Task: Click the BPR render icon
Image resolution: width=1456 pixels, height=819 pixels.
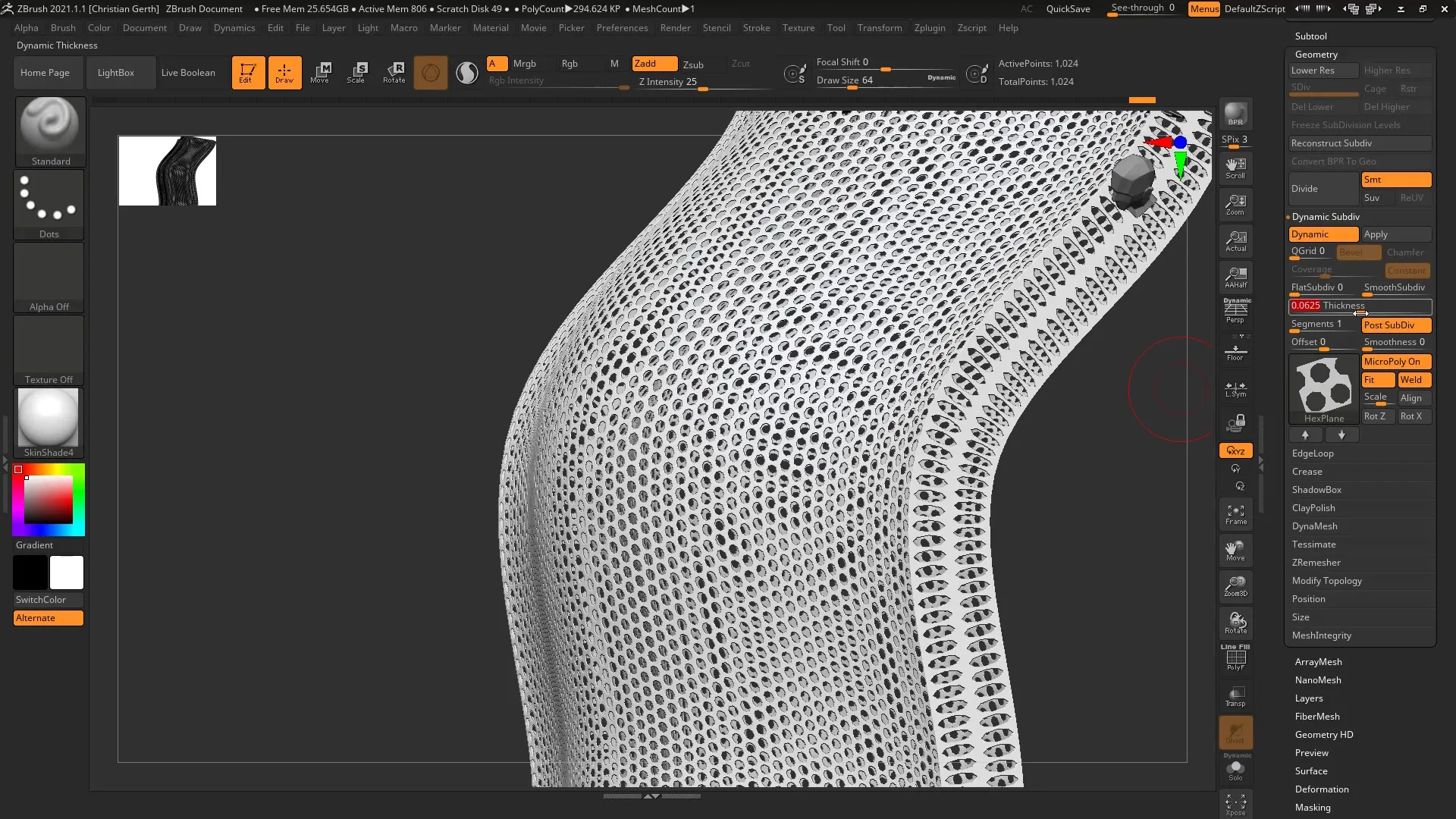Action: (1235, 114)
